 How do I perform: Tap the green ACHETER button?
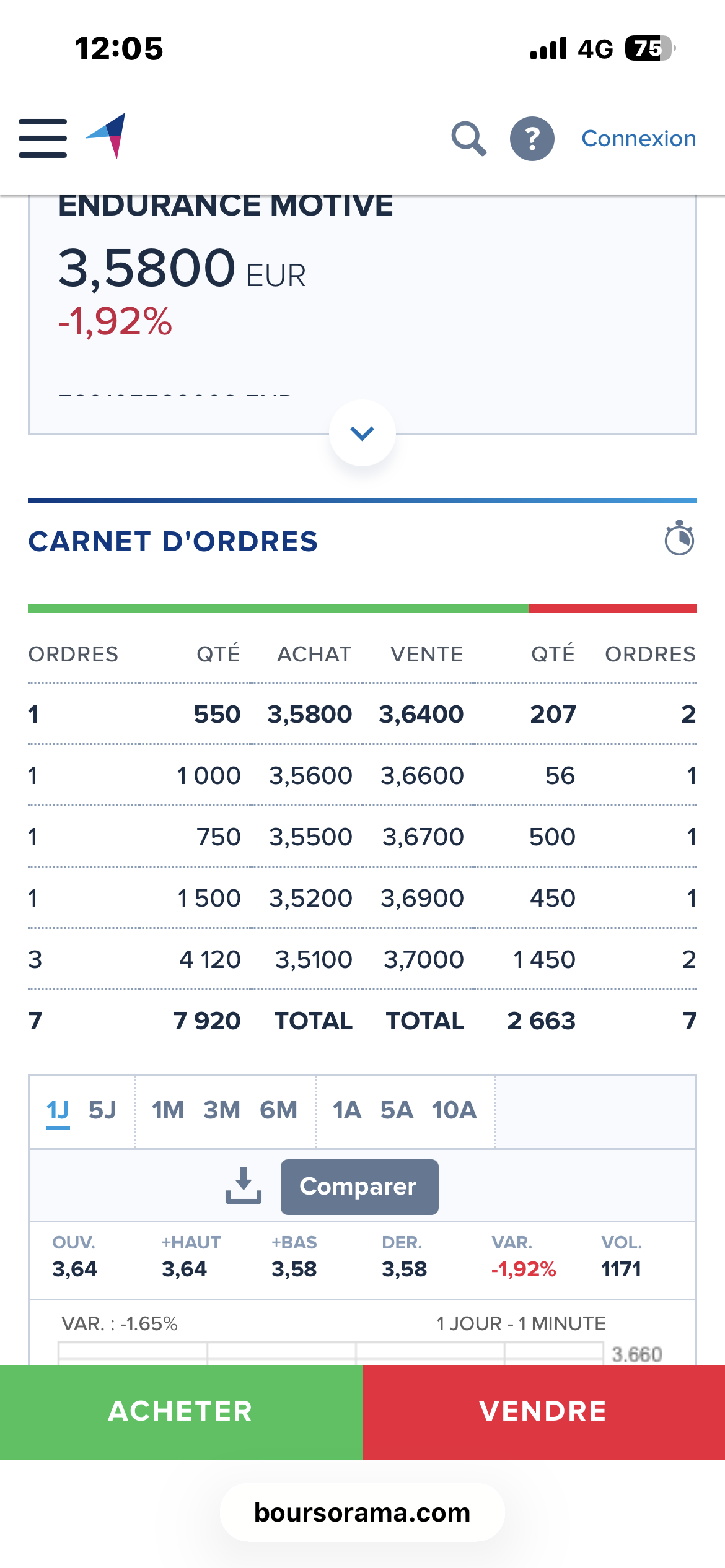point(181,1412)
